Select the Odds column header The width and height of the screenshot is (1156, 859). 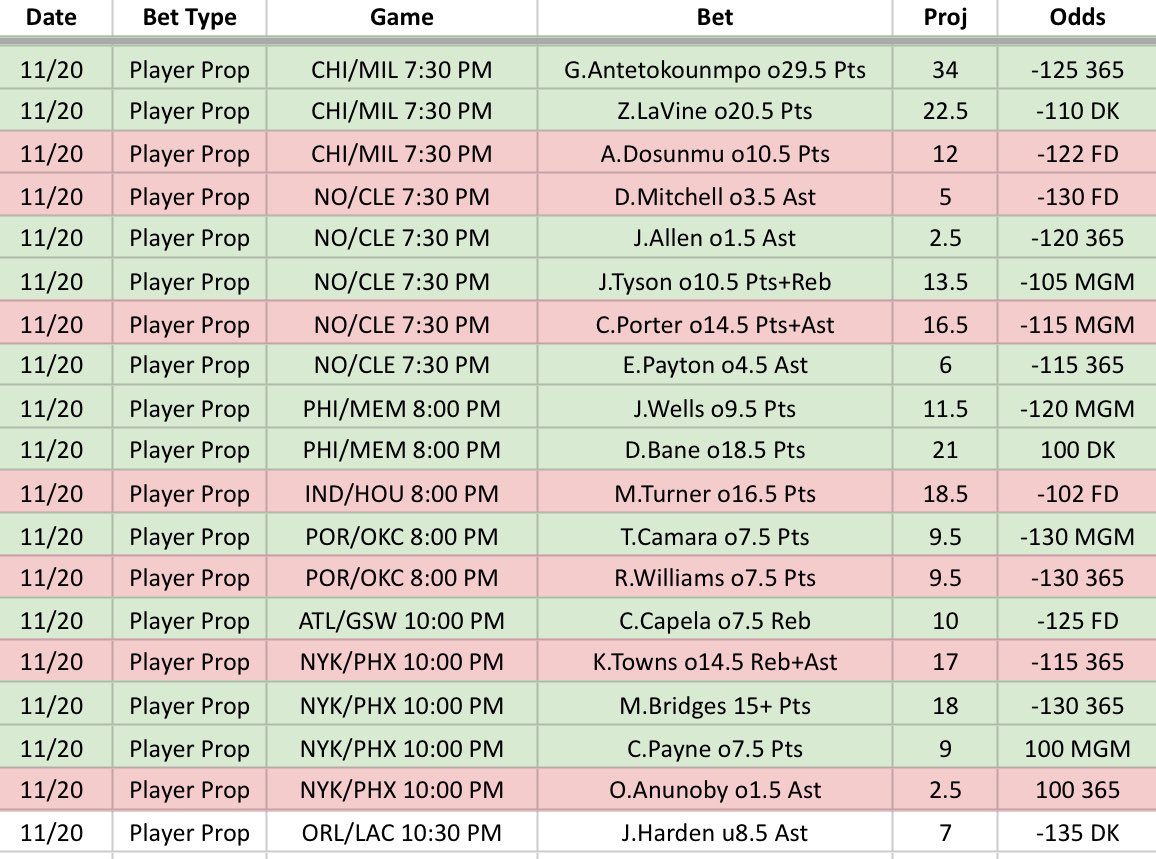click(x=1077, y=17)
